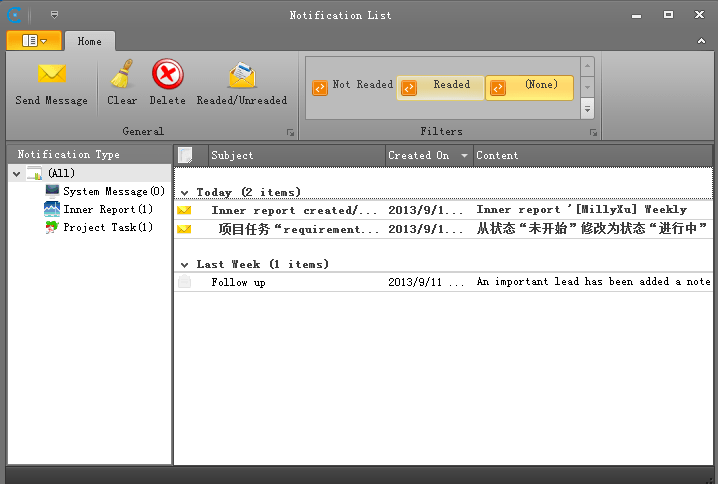Select System Message in the notification tree
Viewport: 718px width, 484px height.
coord(112,191)
